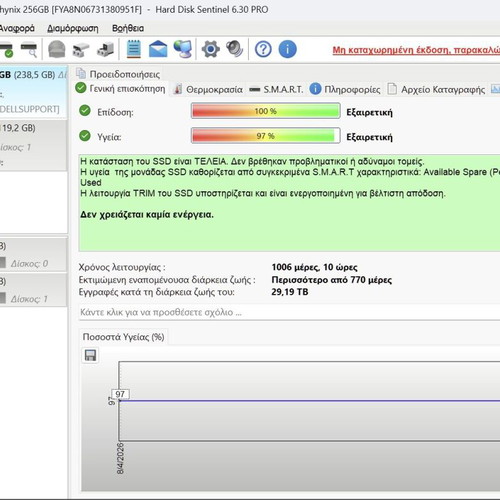
Task: Open the S.M.A.R.T. tab
Action: [276, 89]
